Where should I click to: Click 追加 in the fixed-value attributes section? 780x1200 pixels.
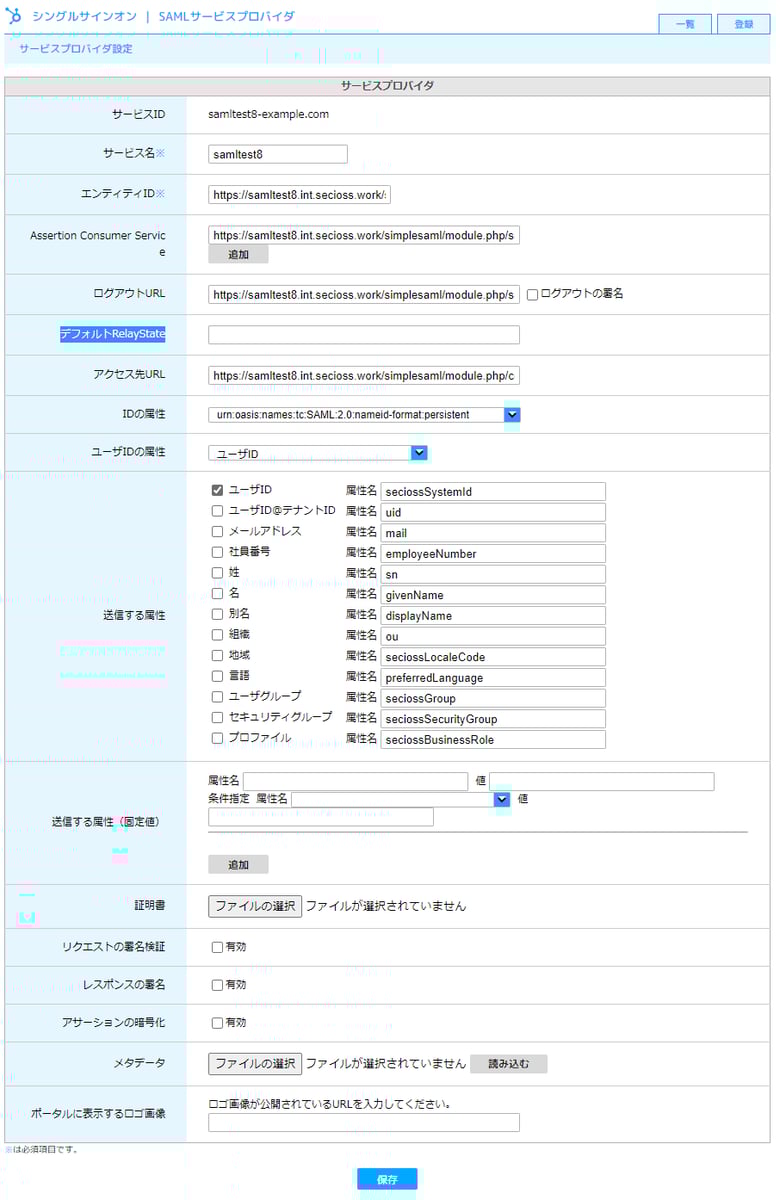238,864
